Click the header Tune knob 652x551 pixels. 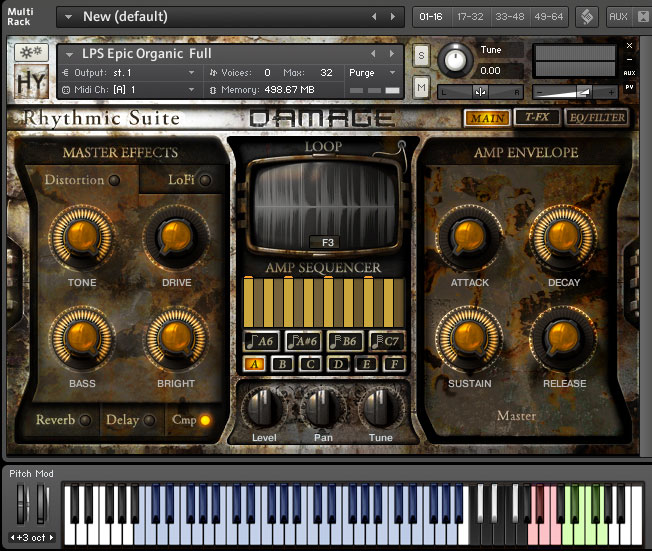(x=455, y=60)
